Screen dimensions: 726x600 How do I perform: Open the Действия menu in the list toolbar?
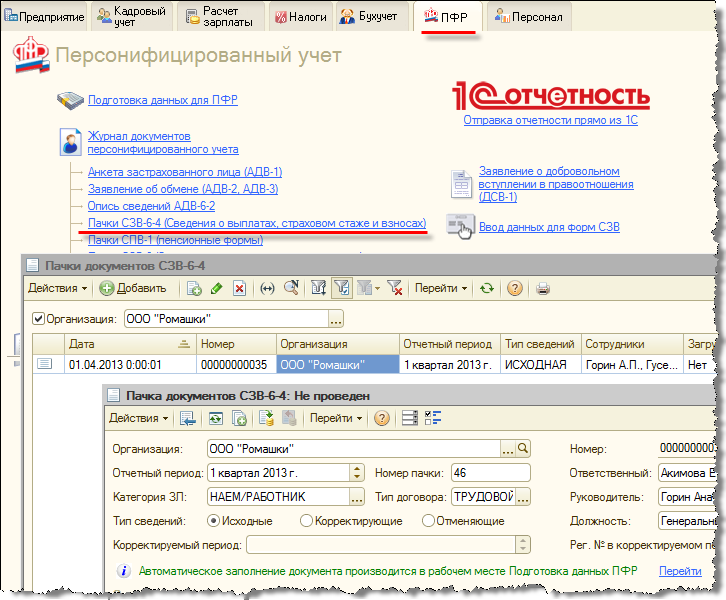pos(57,288)
